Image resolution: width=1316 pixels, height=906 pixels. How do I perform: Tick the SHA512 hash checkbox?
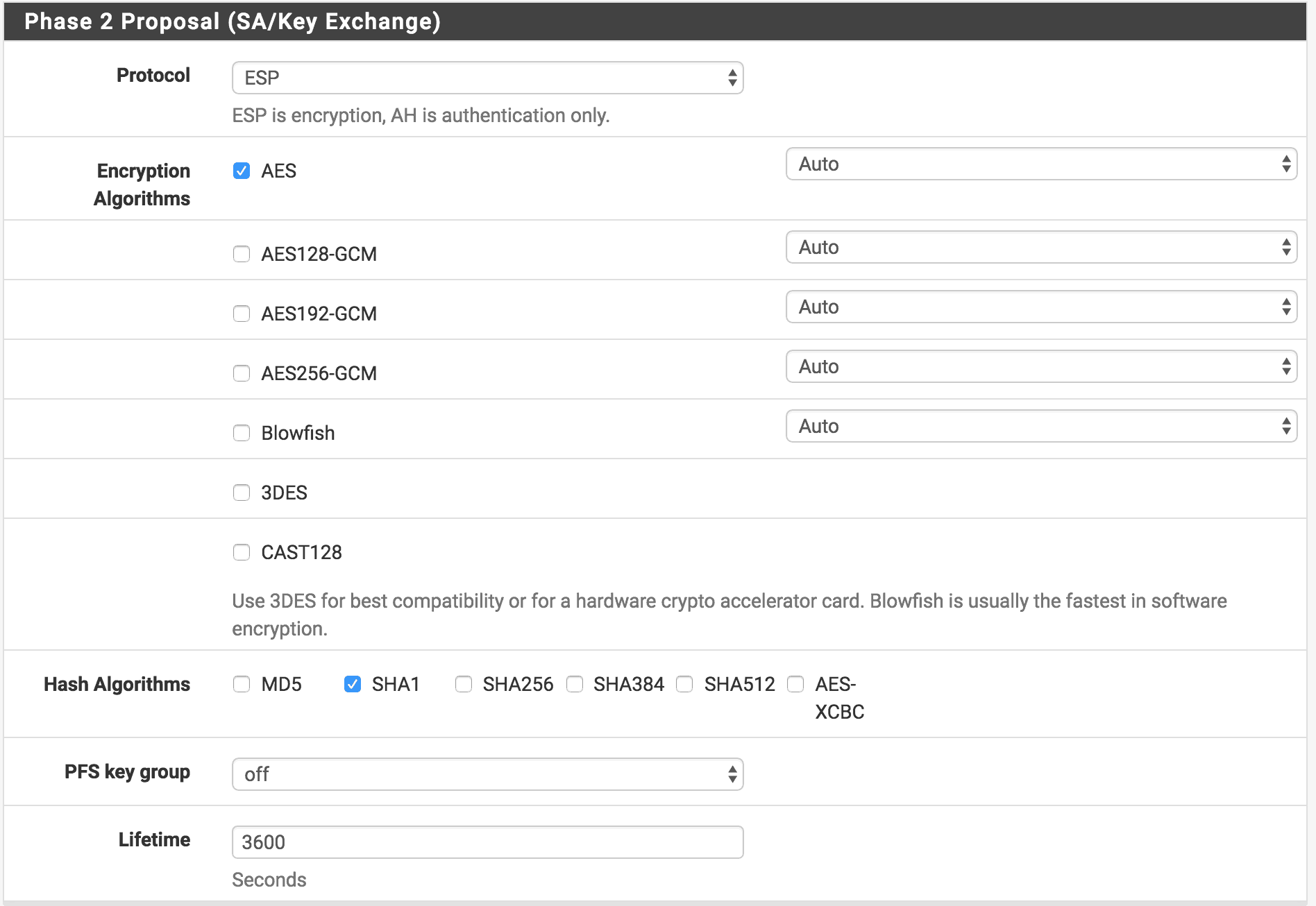pos(684,684)
